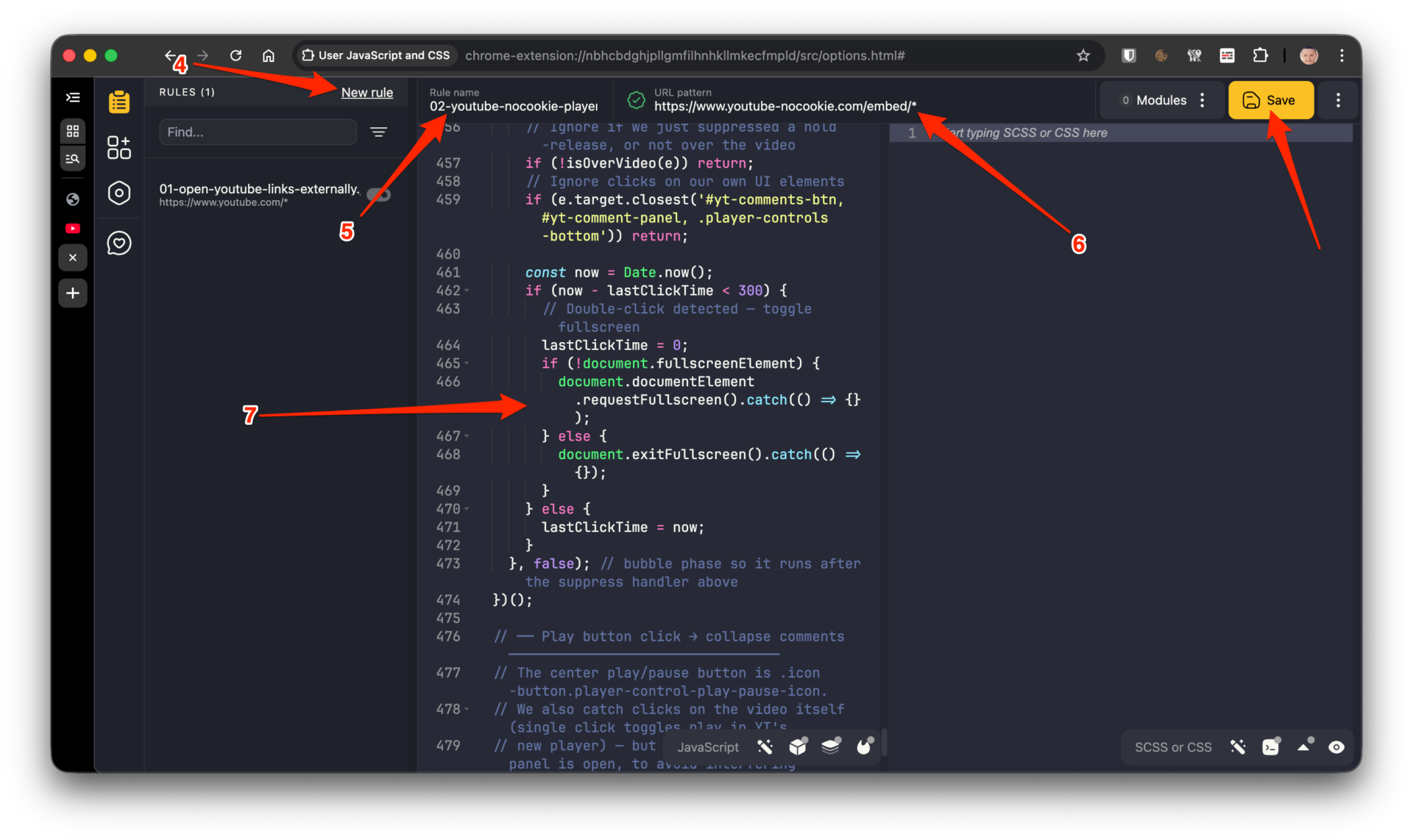The width and height of the screenshot is (1413, 840).
Task: Open the browser profile avatar
Action: (1309, 55)
